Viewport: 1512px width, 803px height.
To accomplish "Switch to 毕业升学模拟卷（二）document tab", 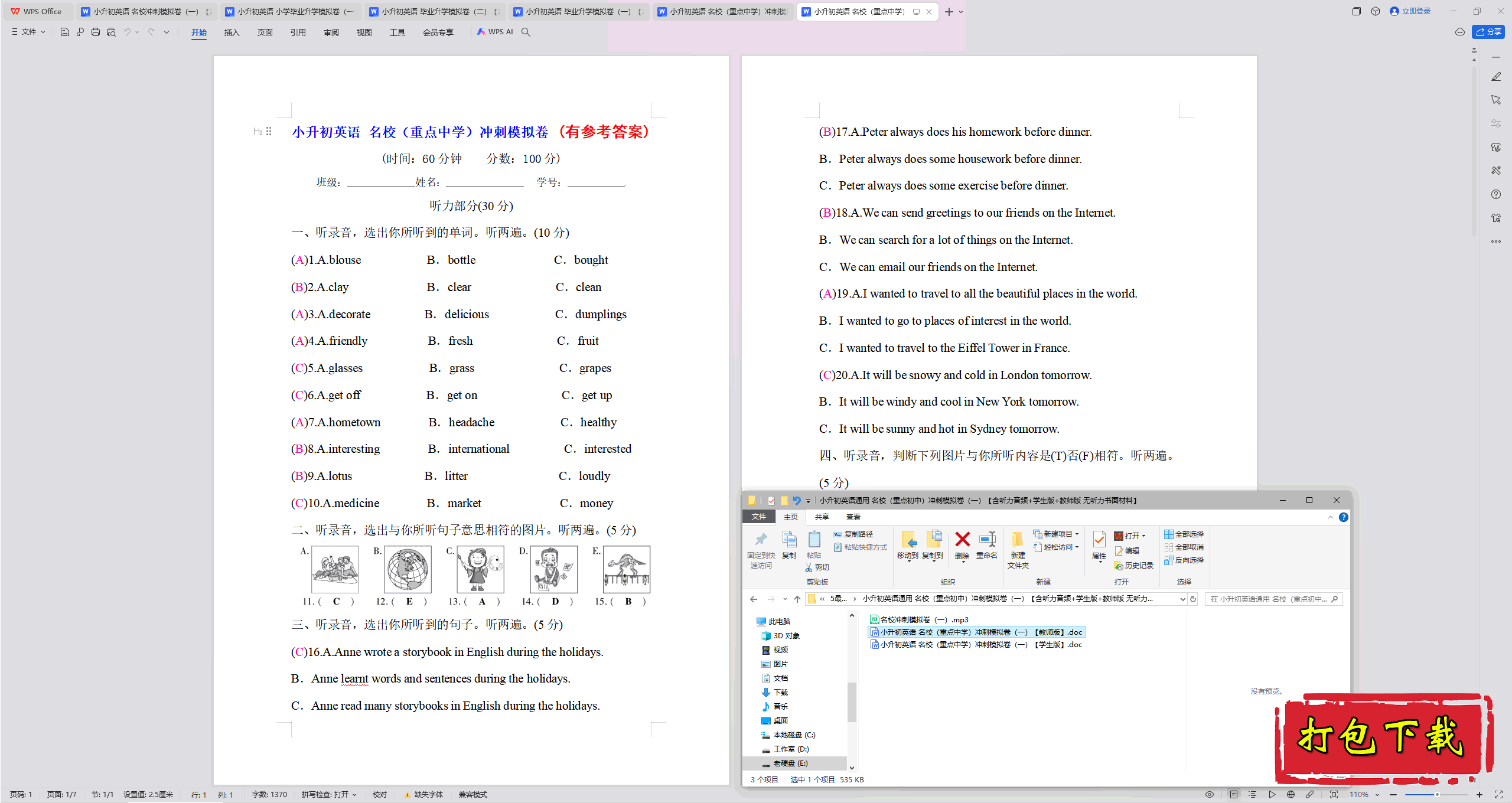I will pyautogui.click(x=435, y=11).
